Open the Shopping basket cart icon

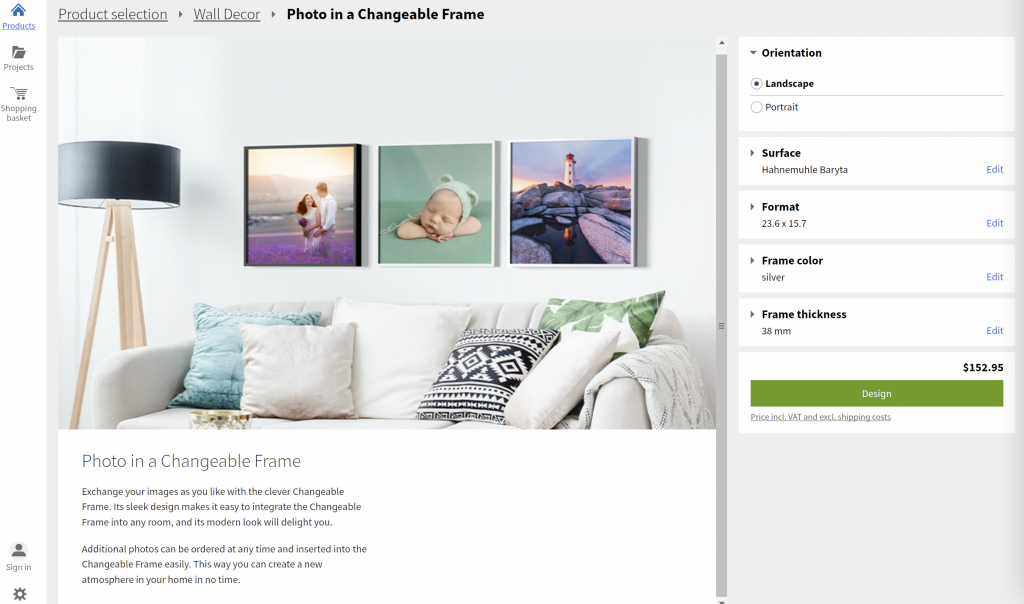point(18,93)
